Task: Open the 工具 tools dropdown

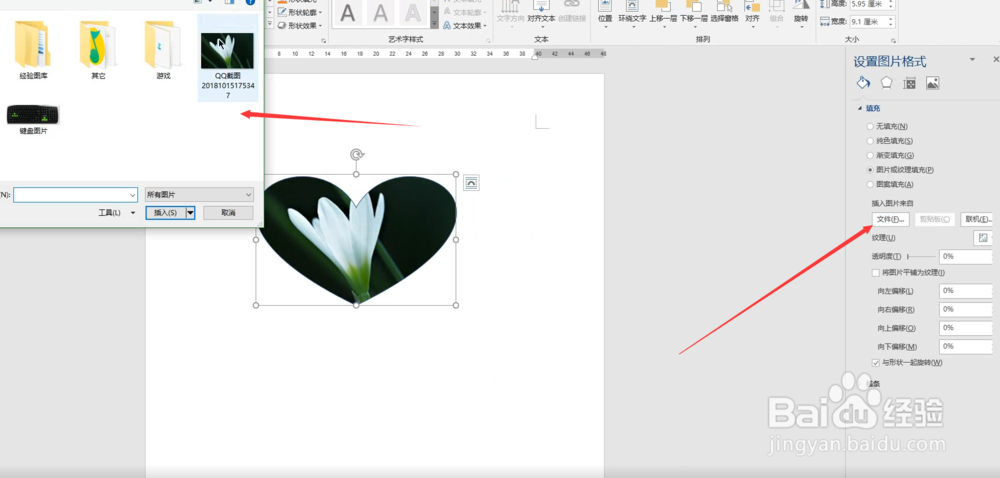Action: click(116, 213)
